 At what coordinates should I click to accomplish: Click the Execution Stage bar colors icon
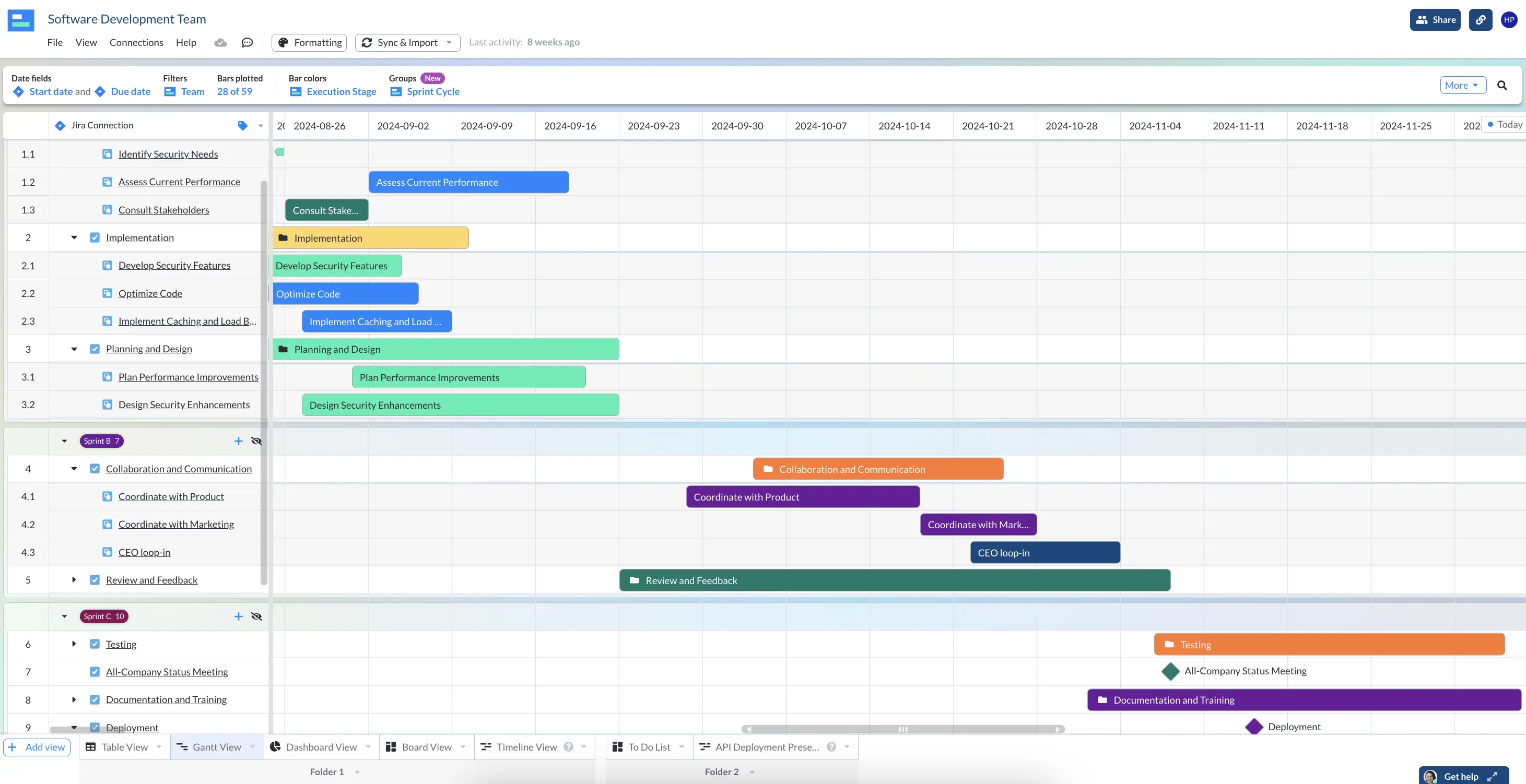pyautogui.click(x=296, y=92)
